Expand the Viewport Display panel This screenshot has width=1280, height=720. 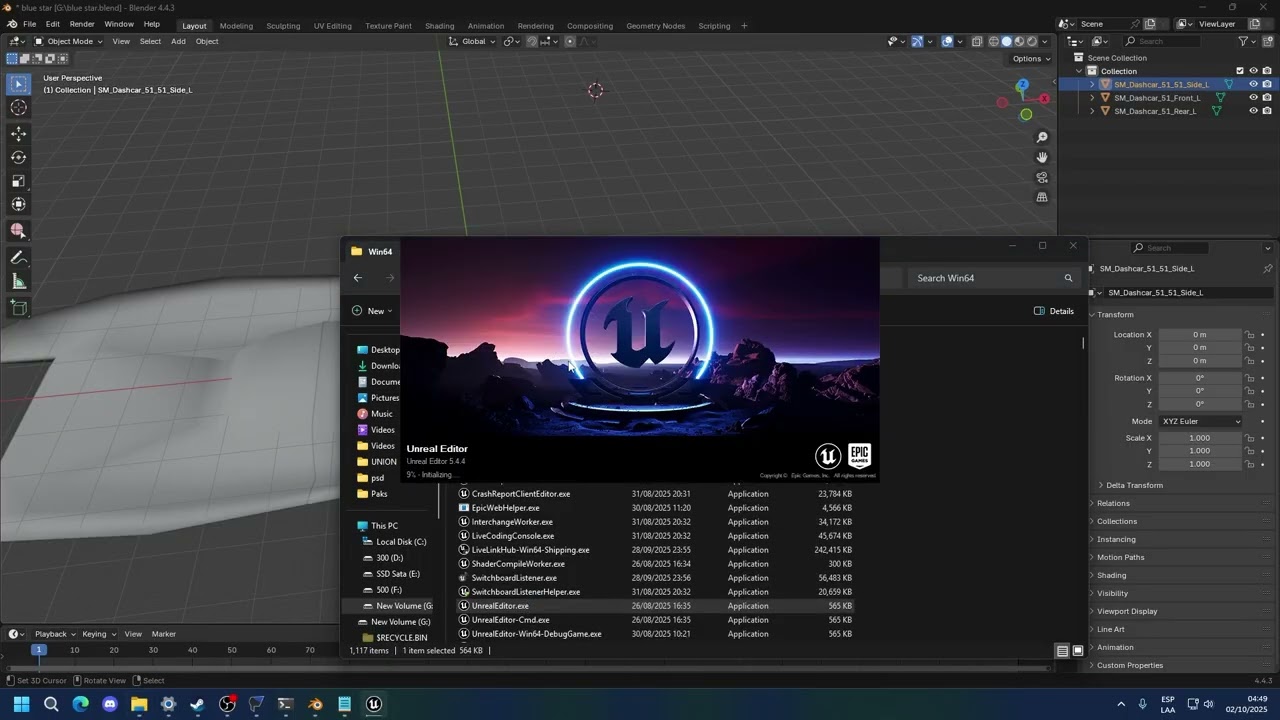(1126, 611)
